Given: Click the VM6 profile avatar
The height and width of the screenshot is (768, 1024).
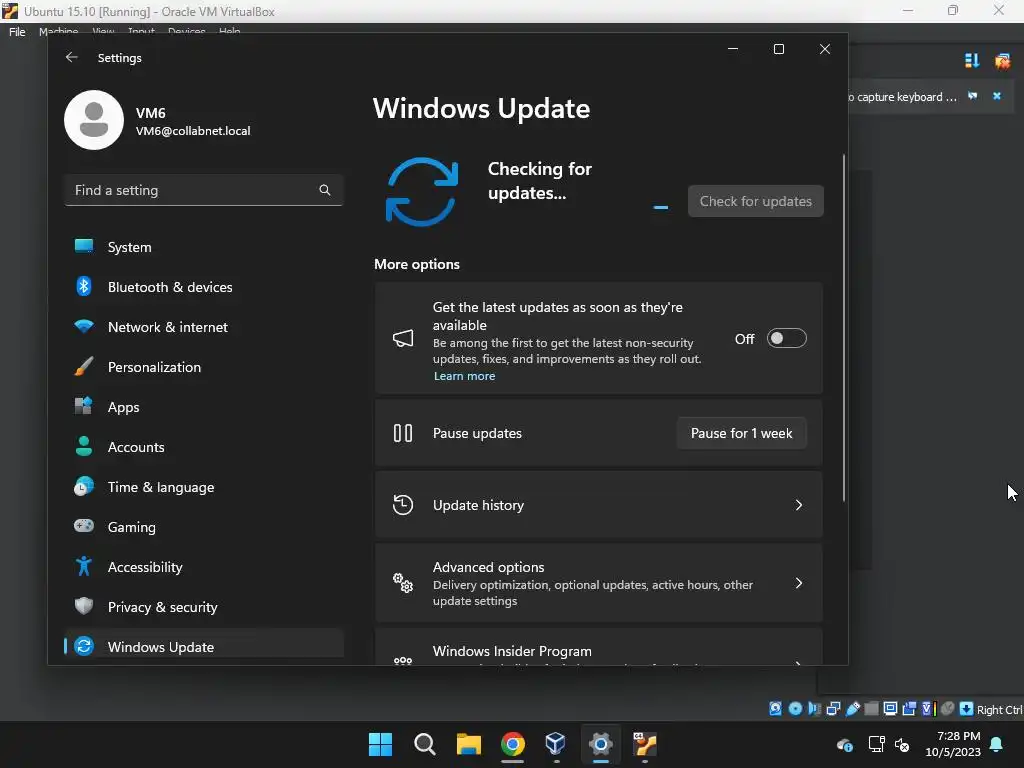Looking at the screenshot, I should click(94, 120).
